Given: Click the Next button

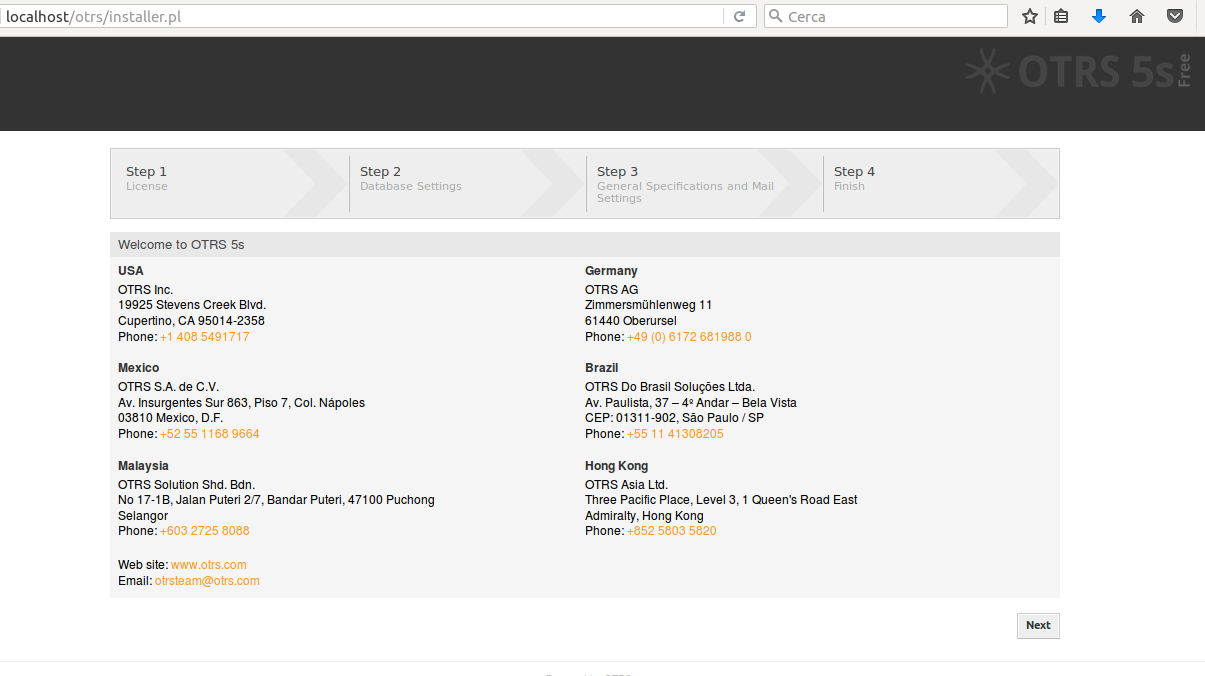Looking at the screenshot, I should click(x=1038, y=625).
